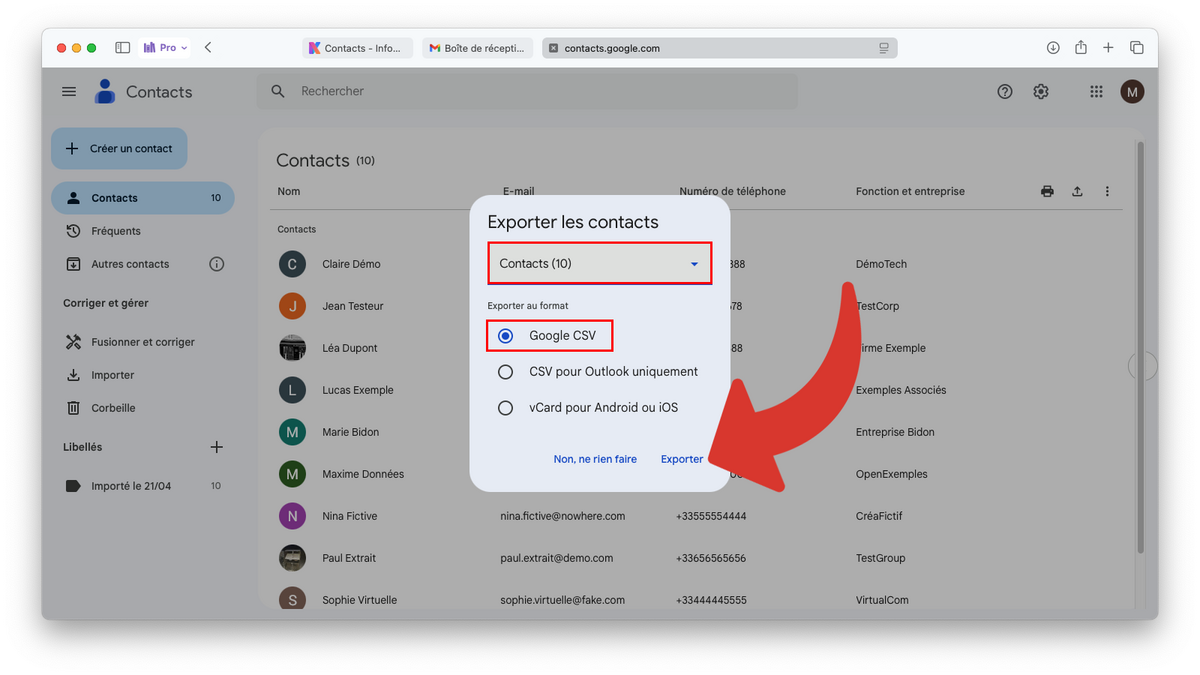
Task: Open the account avatar M
Action: 1132,92
